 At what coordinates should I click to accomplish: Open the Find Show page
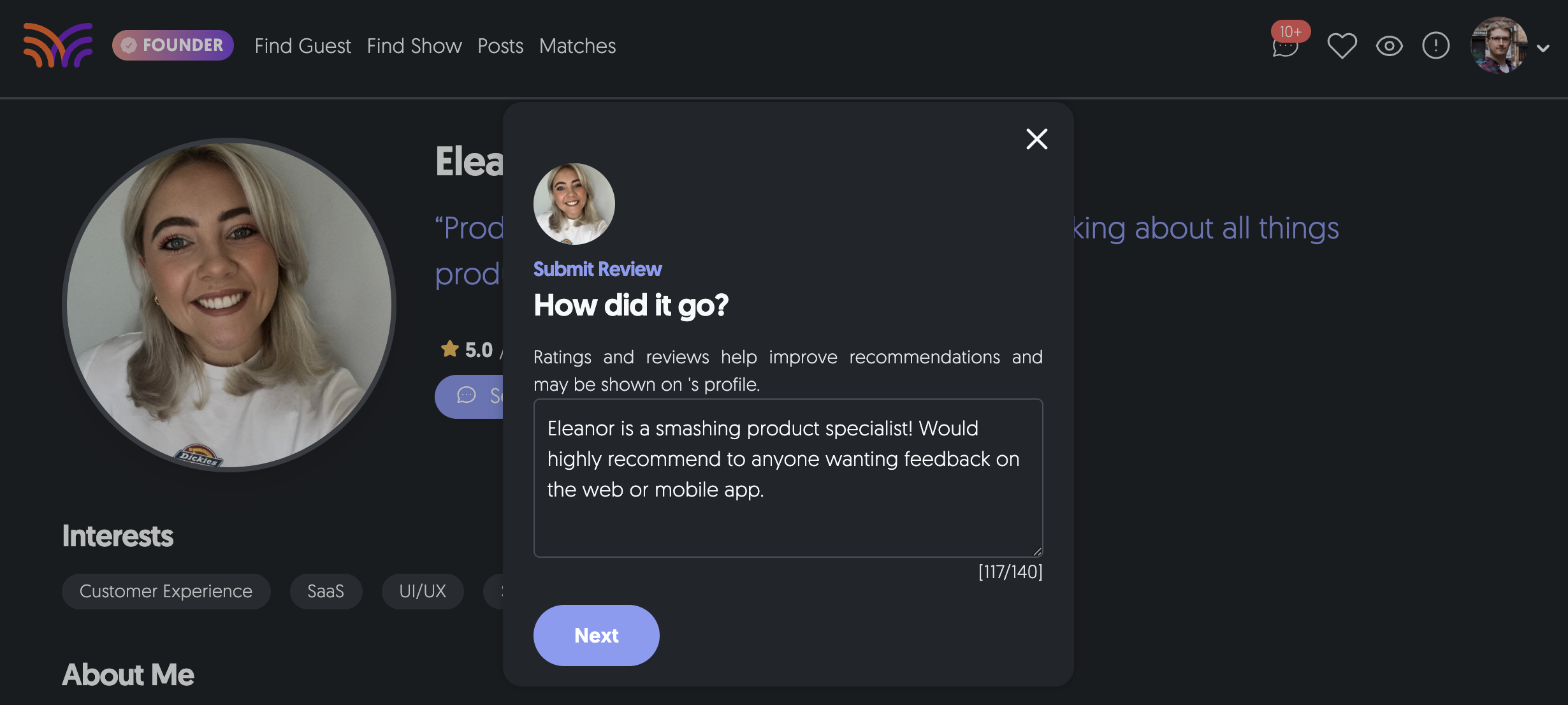tap(414, 46)
